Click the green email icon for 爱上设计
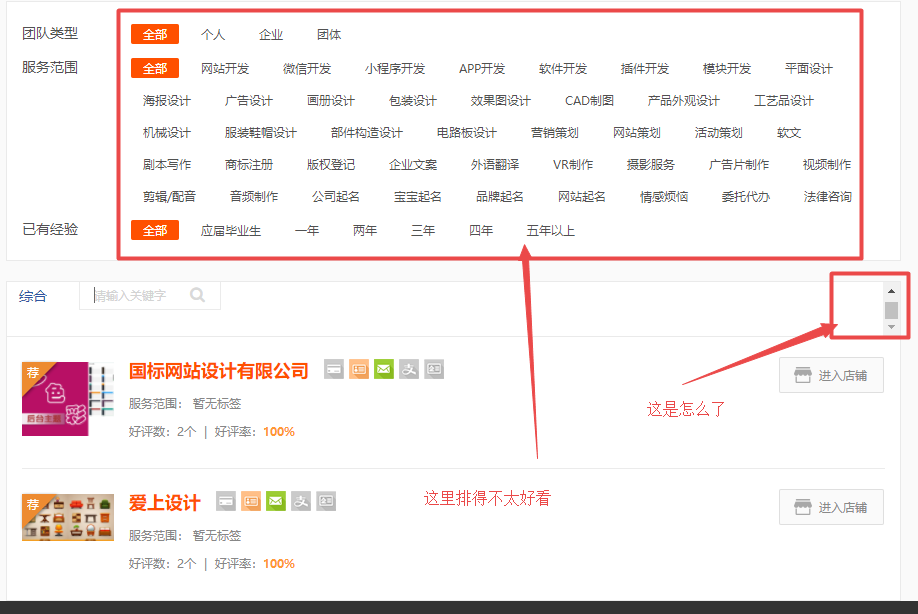This screenshot has height=614, width=918. point(276,501)
